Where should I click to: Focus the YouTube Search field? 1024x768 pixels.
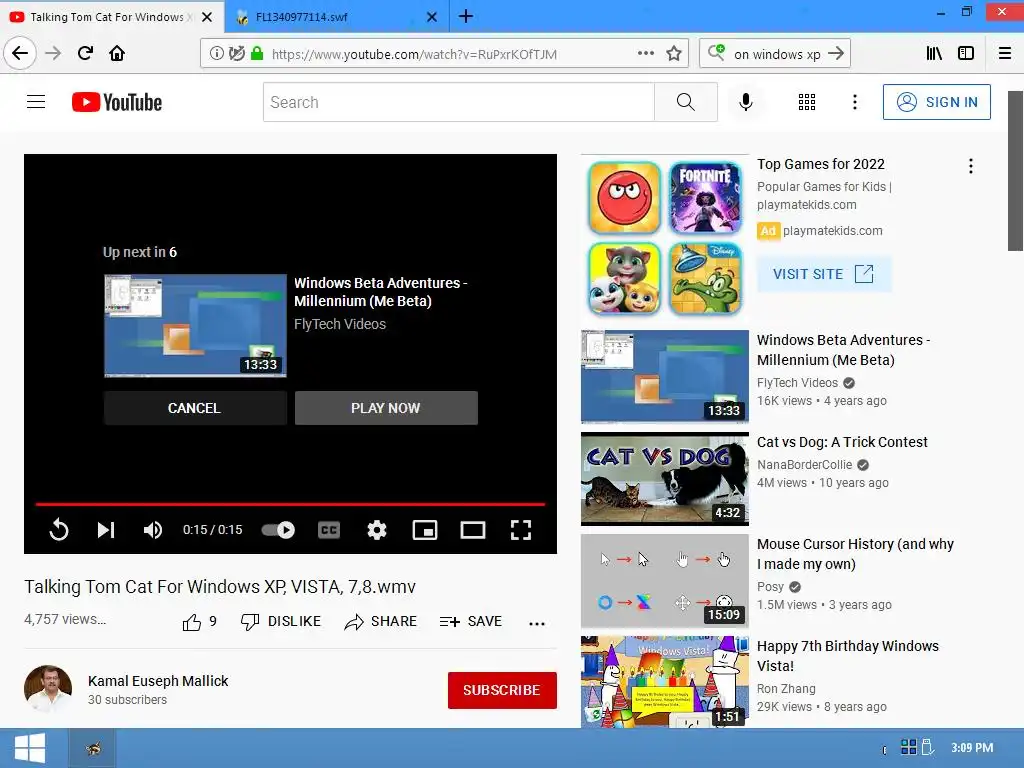pyautogui.click(x=459, y=102)
